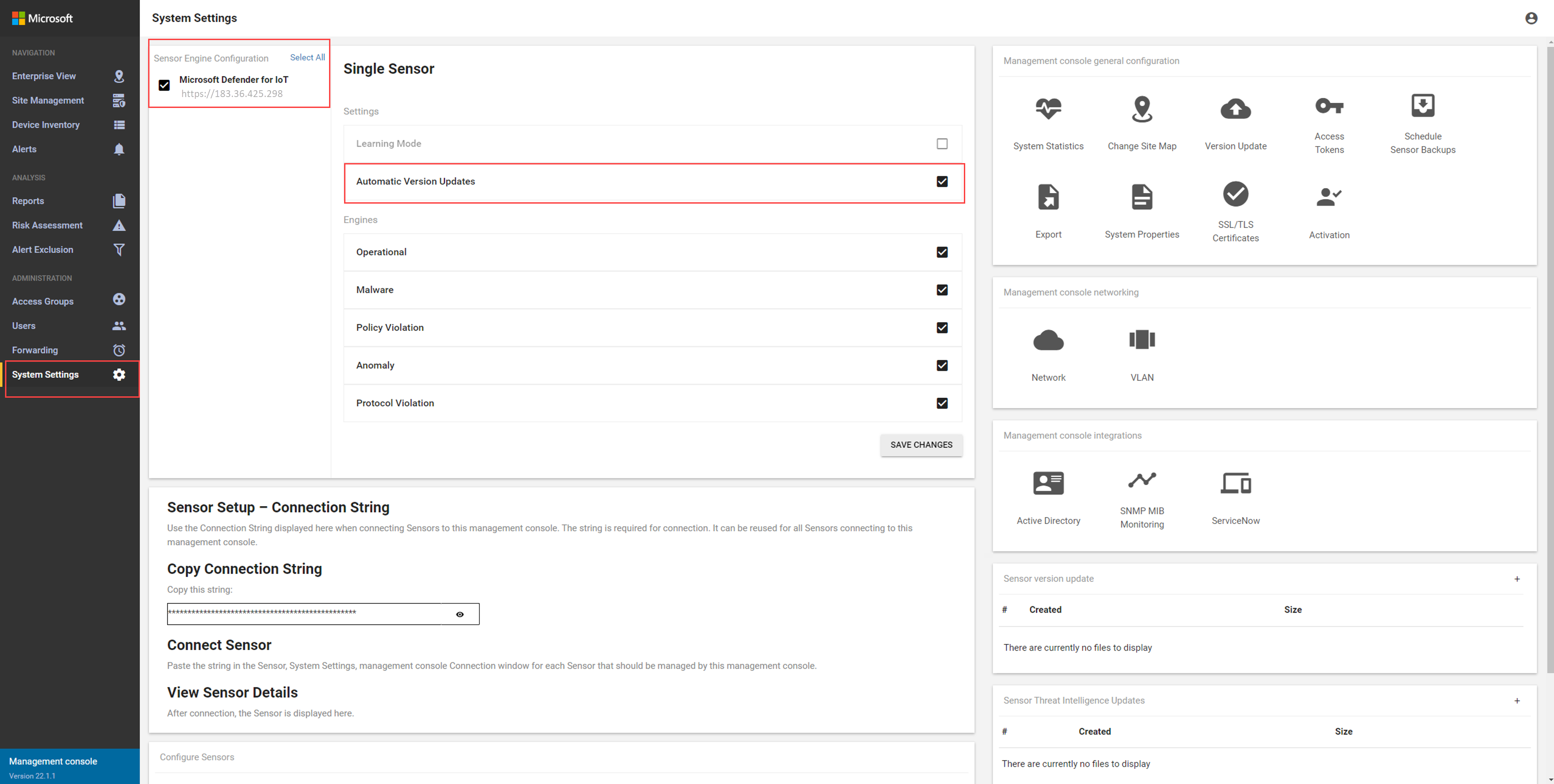
Task: Open System Statistics icon
Action: click(1048, 109)
